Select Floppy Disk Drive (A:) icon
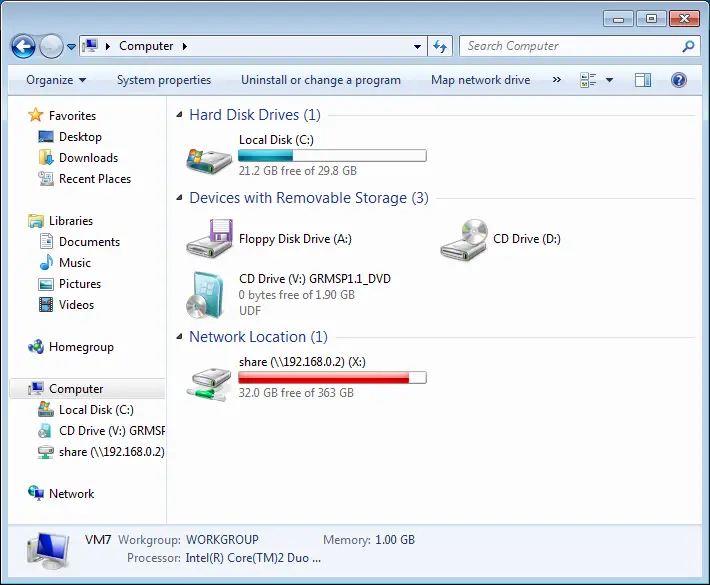 tap(209, 239)
